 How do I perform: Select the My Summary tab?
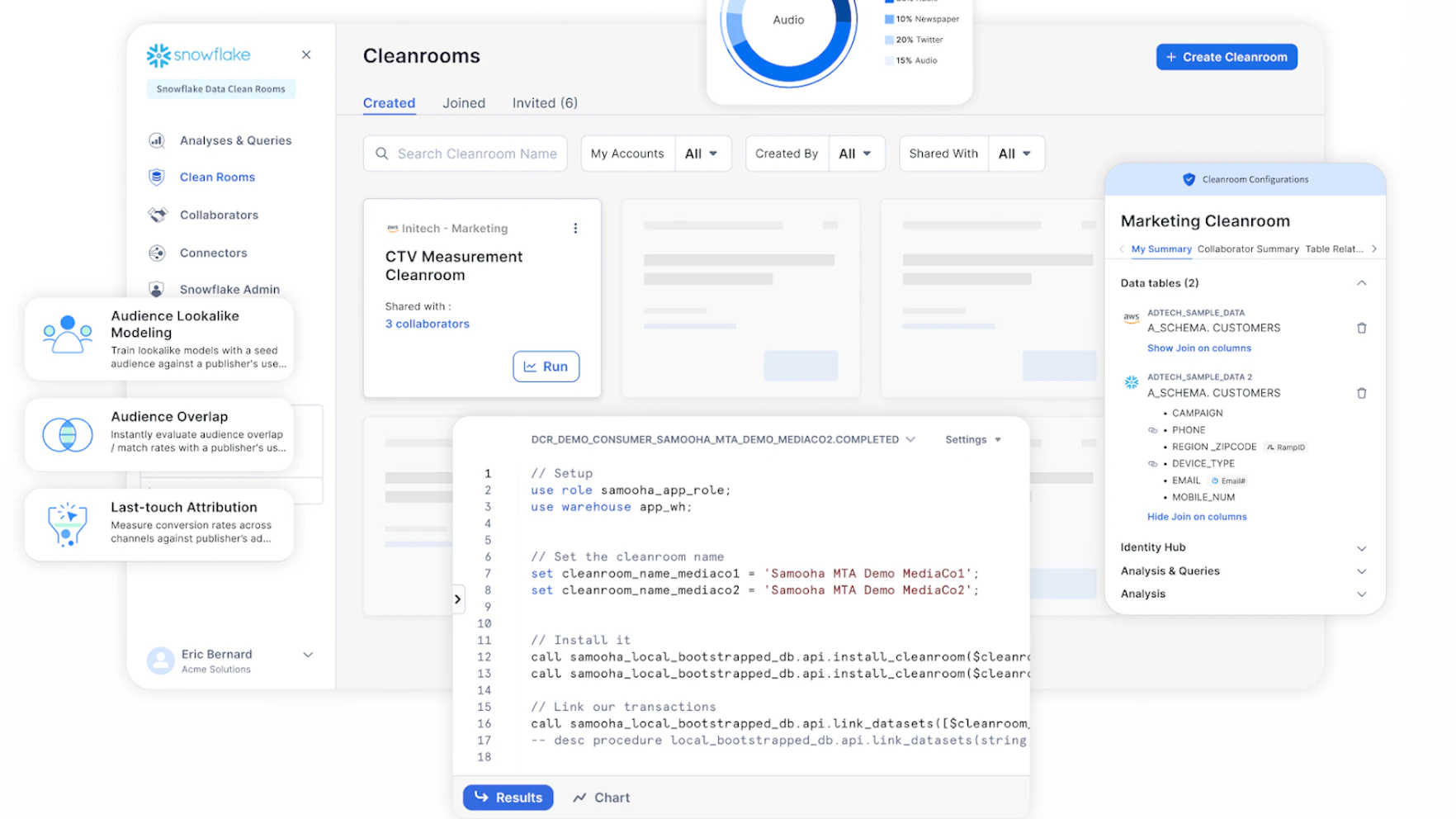point(1161,249)
